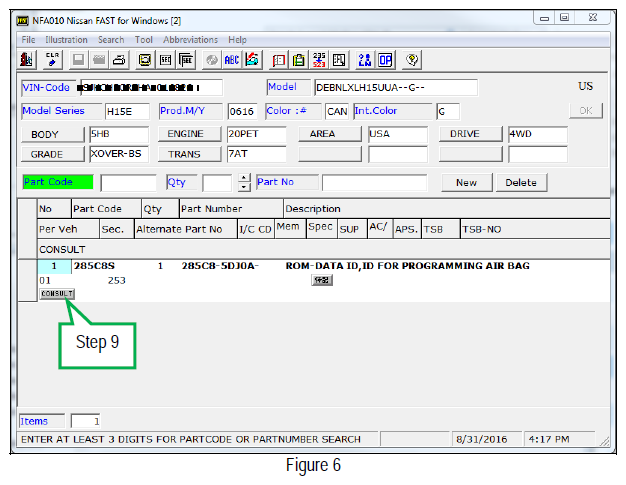Open the File menu

[28, 40]
